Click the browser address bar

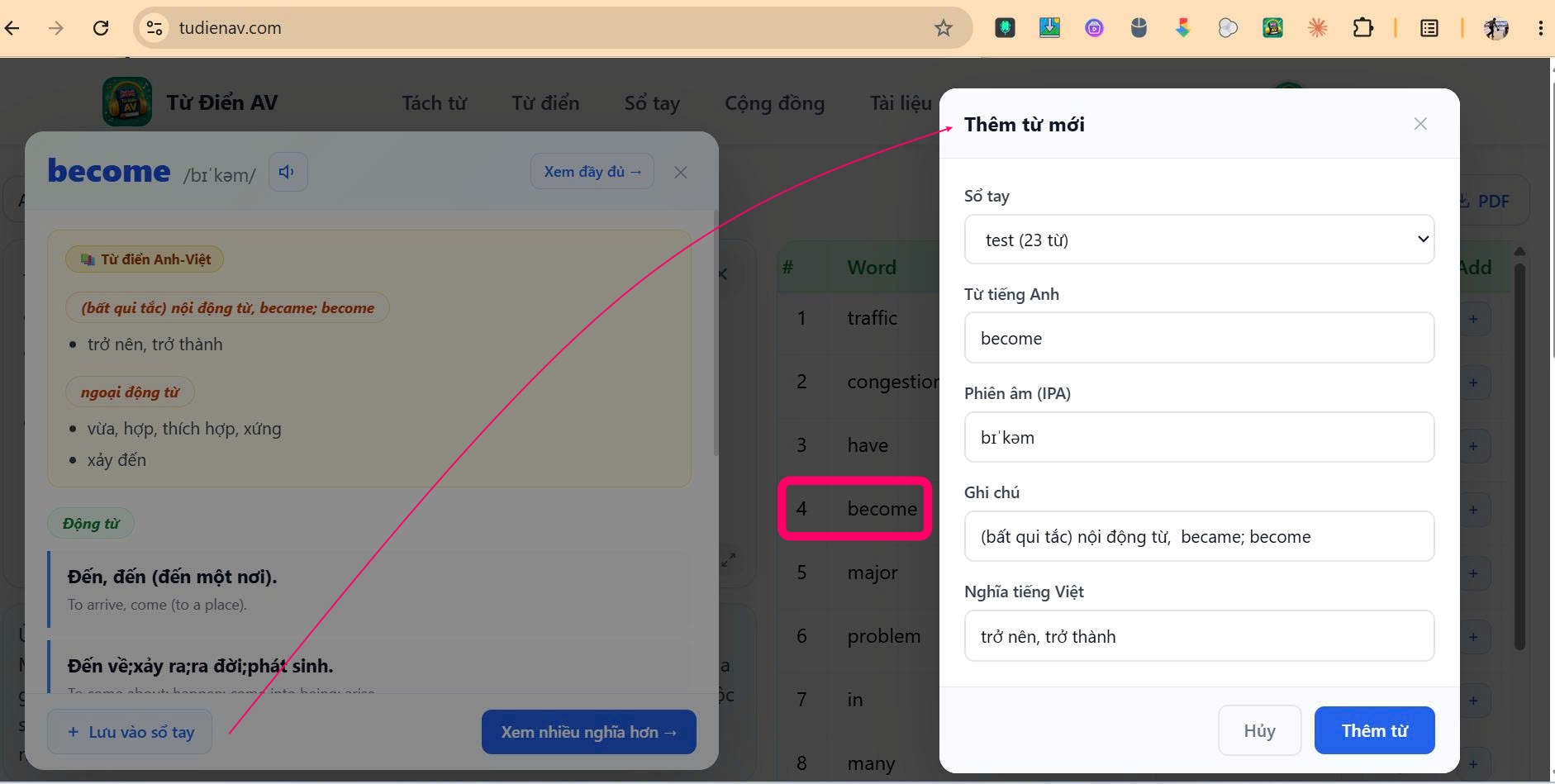point(552,28)
